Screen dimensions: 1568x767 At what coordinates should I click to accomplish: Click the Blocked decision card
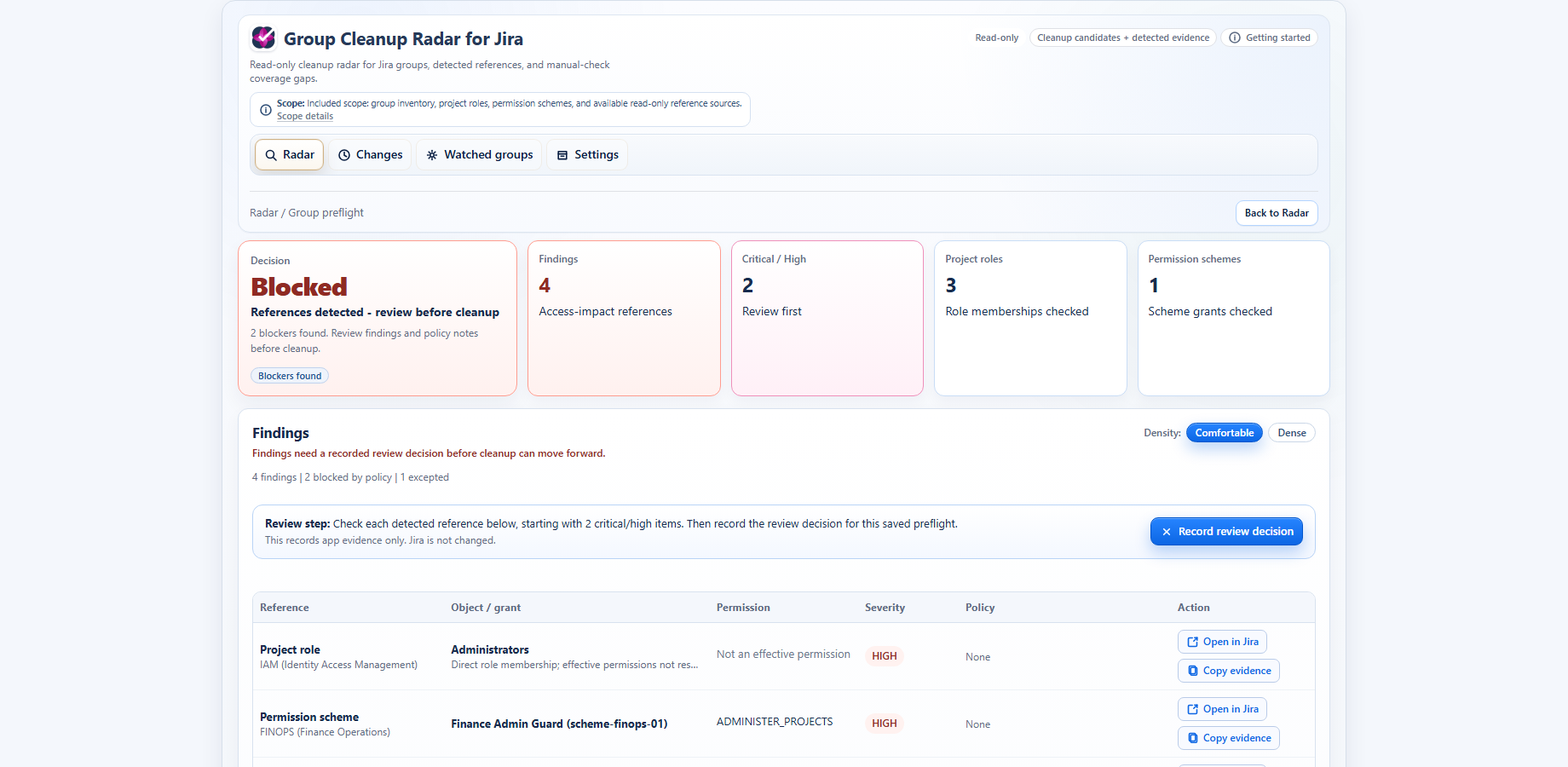pos(378,318)
